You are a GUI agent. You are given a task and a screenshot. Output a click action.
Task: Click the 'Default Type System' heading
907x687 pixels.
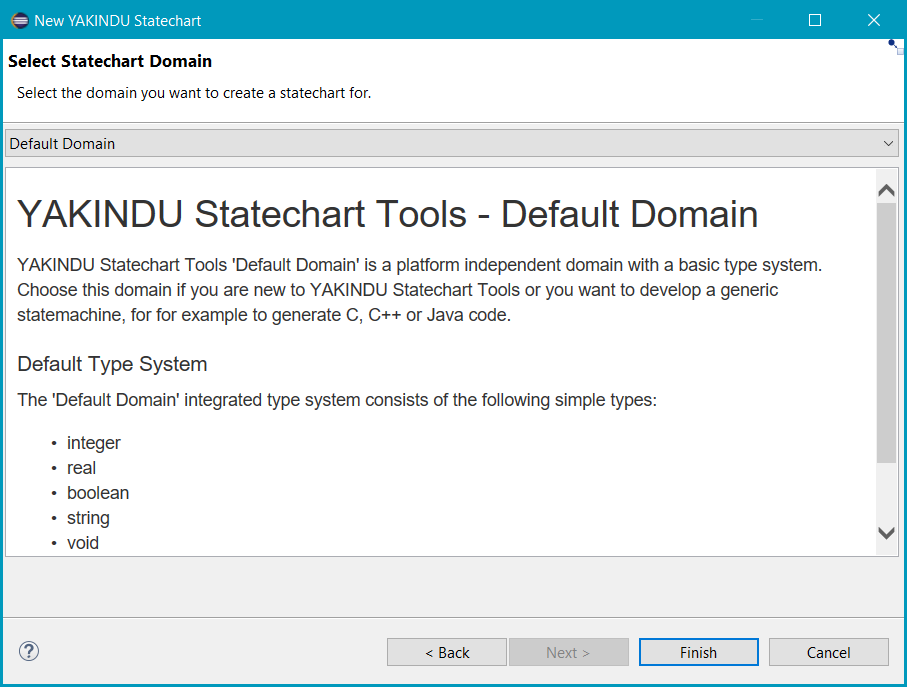coord(112,364)
